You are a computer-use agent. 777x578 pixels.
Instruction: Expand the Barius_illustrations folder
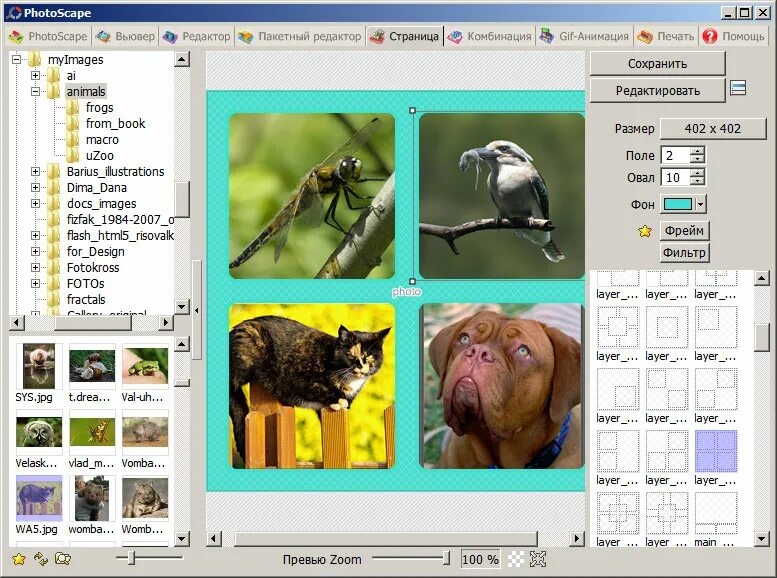click(35, 172)
